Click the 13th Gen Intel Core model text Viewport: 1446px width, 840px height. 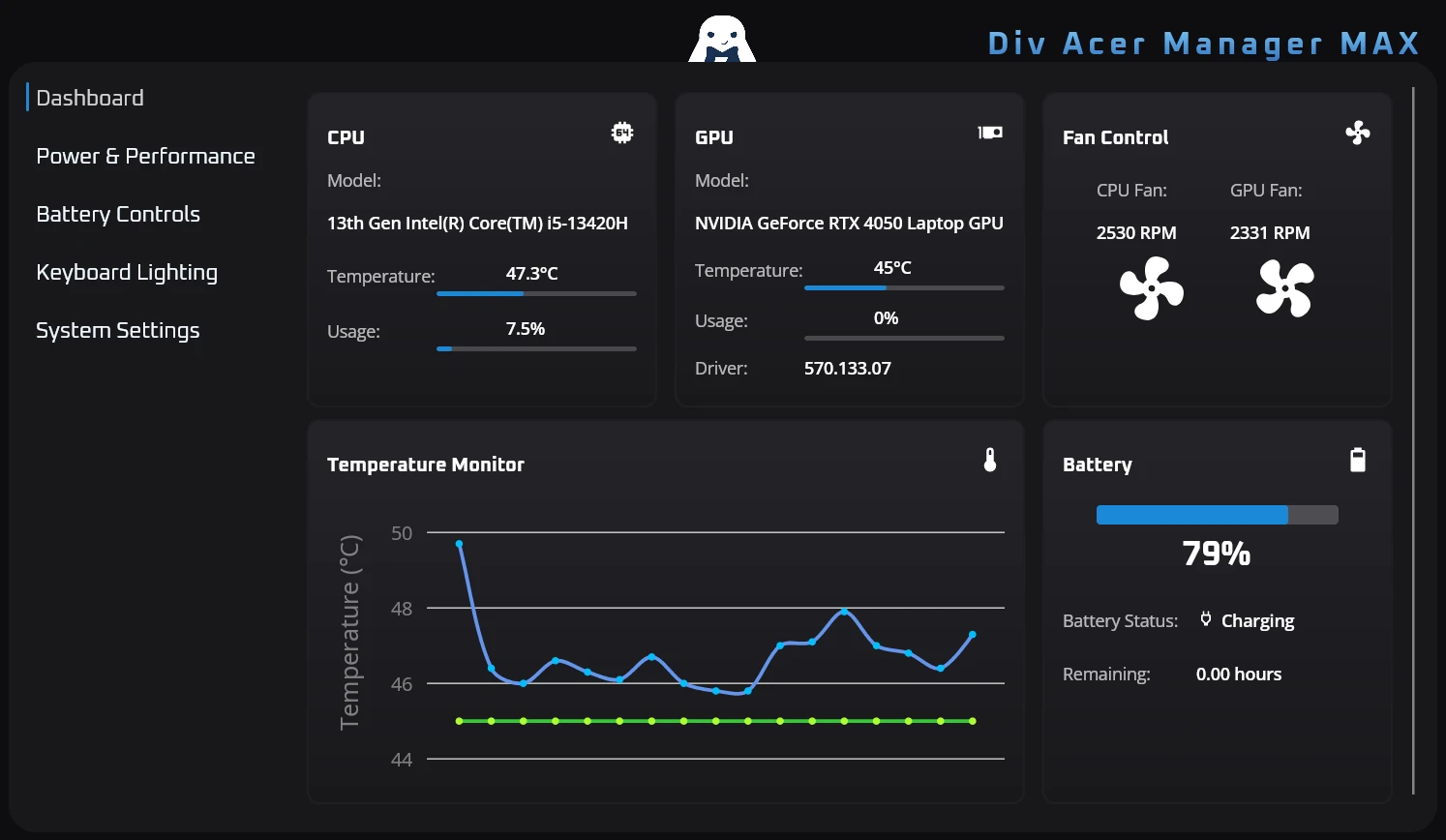coord(477,224)
